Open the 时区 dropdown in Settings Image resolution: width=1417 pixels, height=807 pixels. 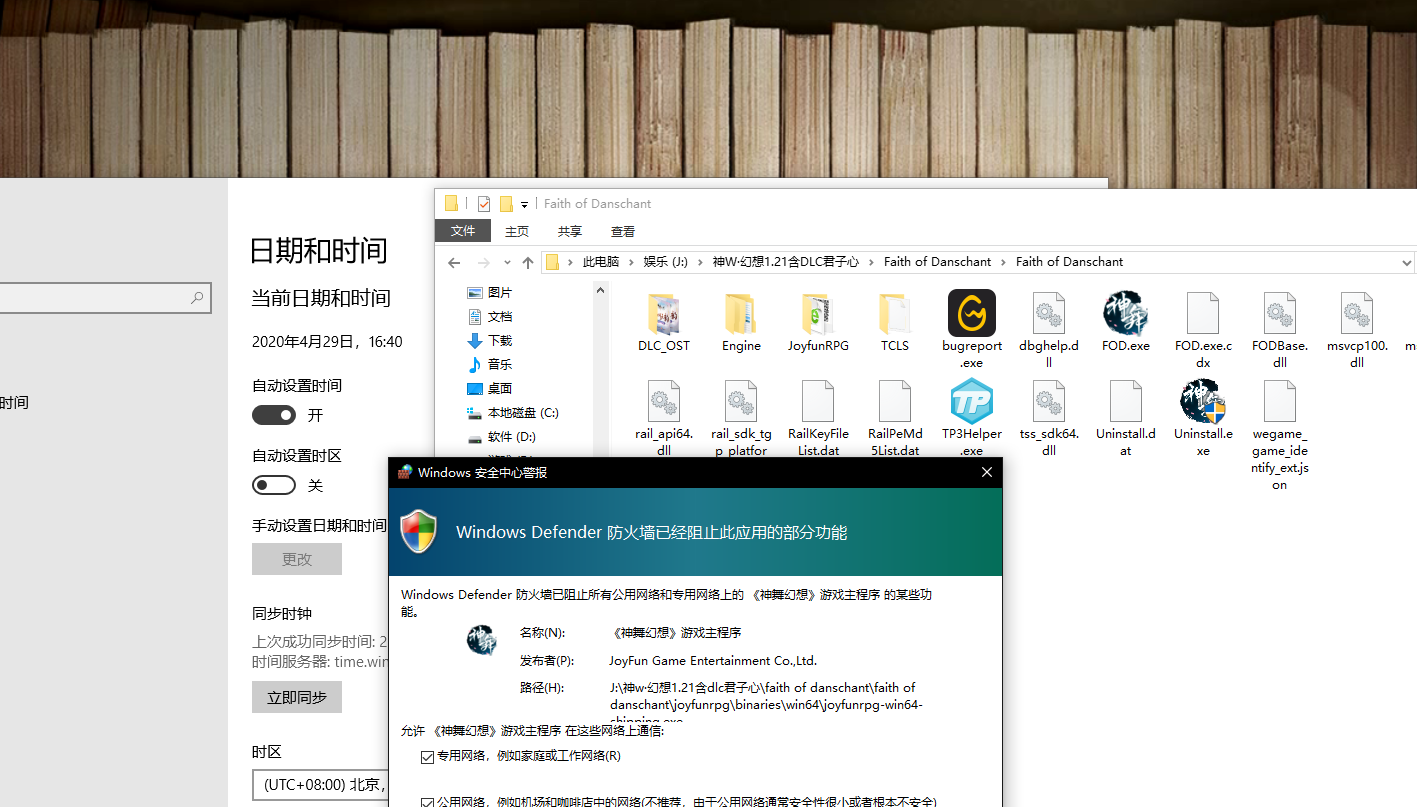320,785
